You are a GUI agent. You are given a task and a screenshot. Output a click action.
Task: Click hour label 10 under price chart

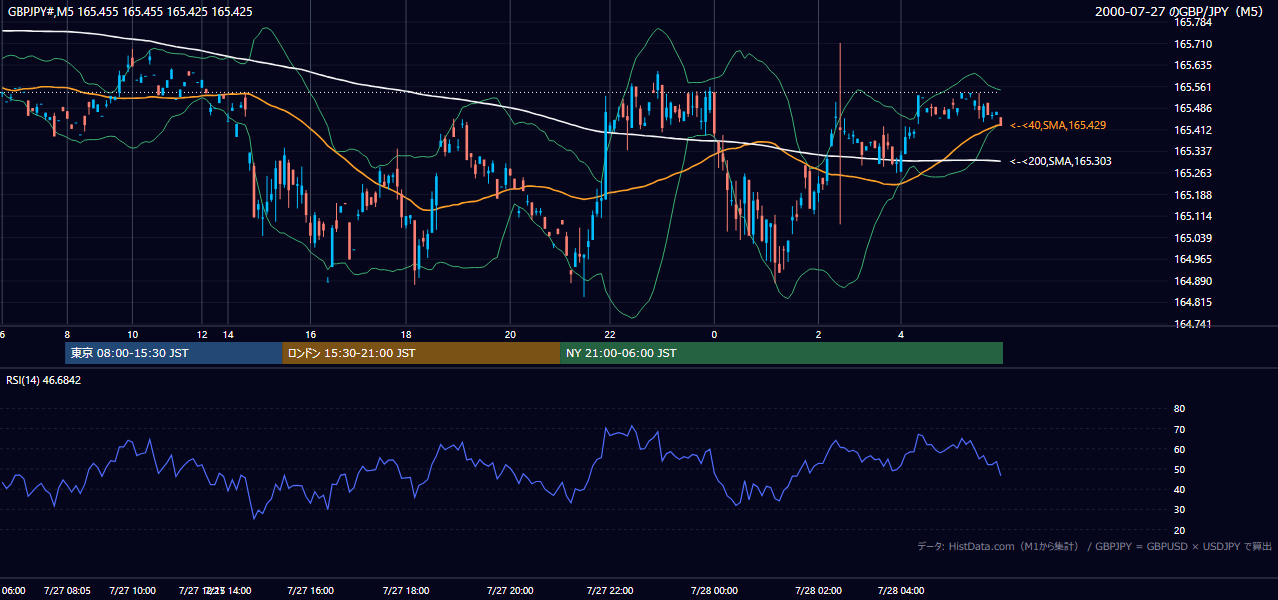[x=133, y=334]
